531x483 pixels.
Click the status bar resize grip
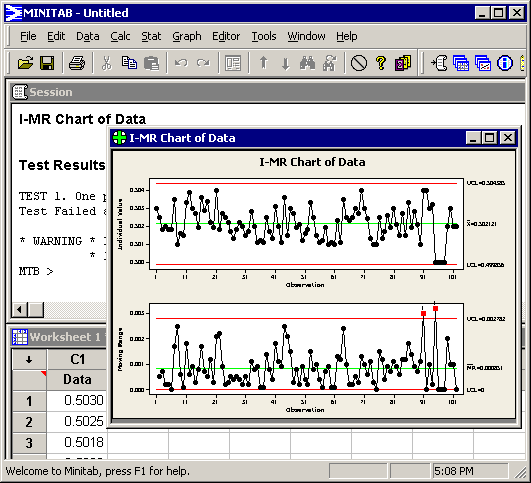coord(520,472)
